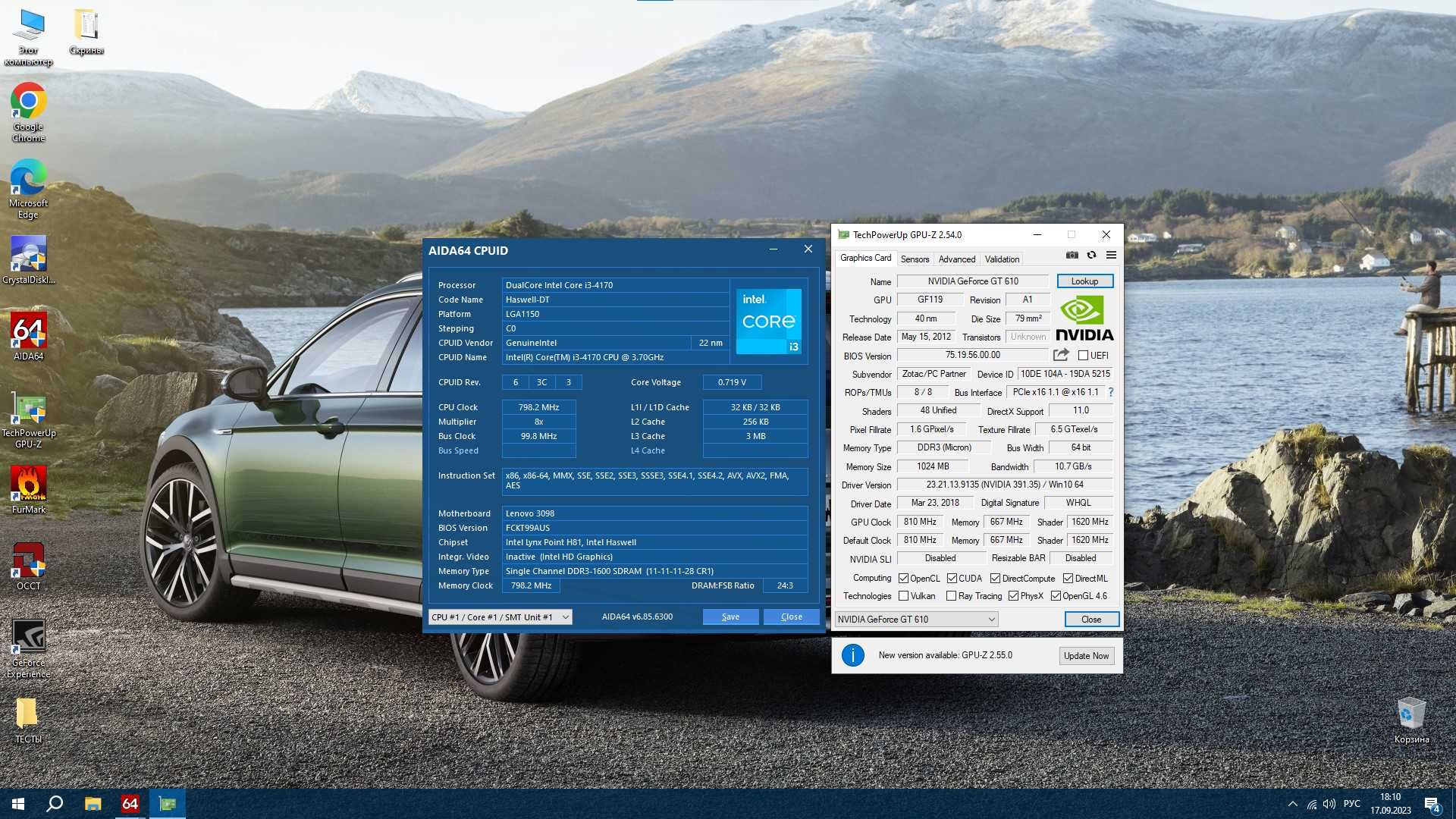Switch to the Advanced tab
The image size is (1456, 819).
(957, 259)
